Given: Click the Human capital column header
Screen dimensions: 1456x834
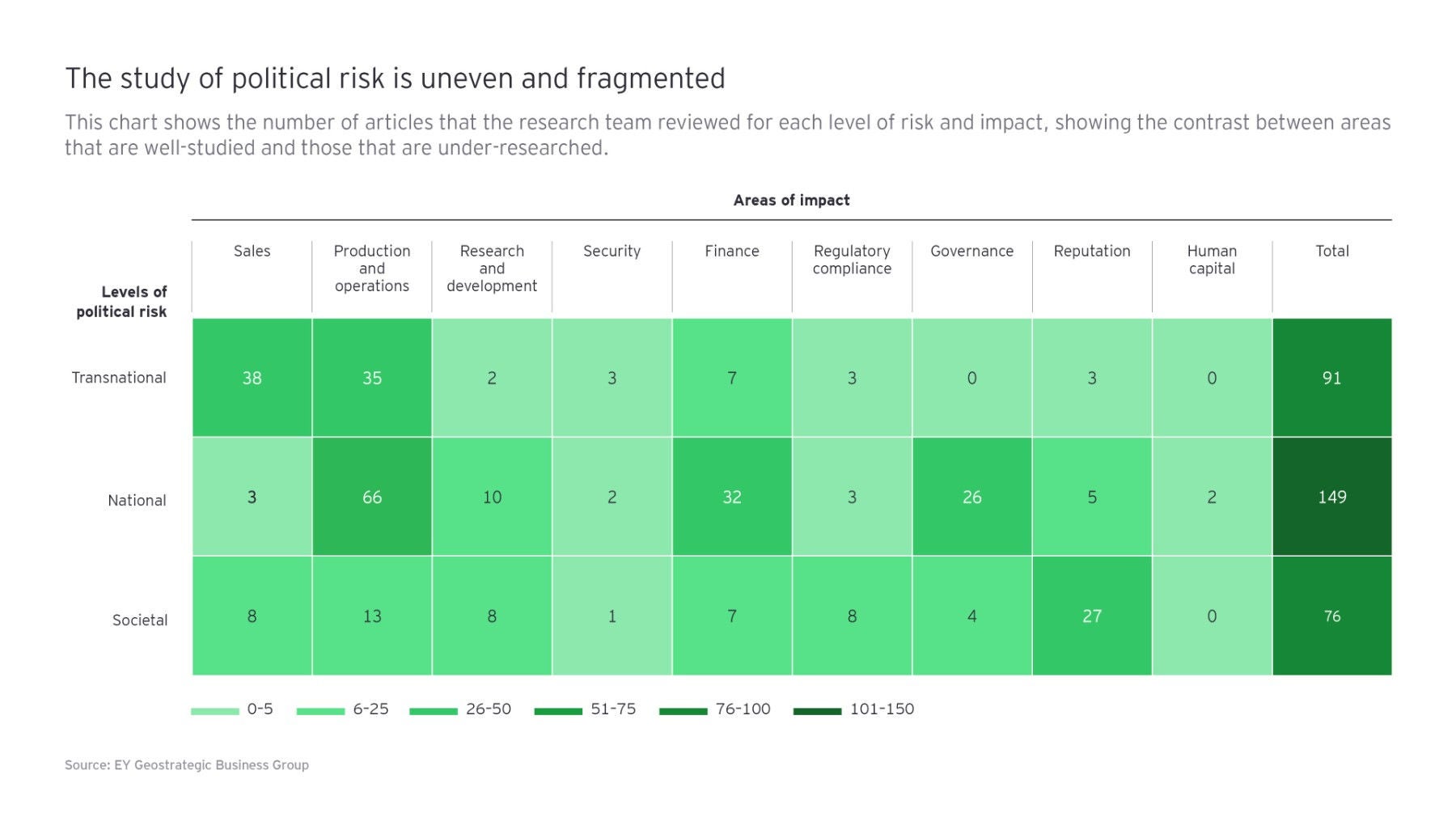Looking at the screenshot, I should [1212, 260].
